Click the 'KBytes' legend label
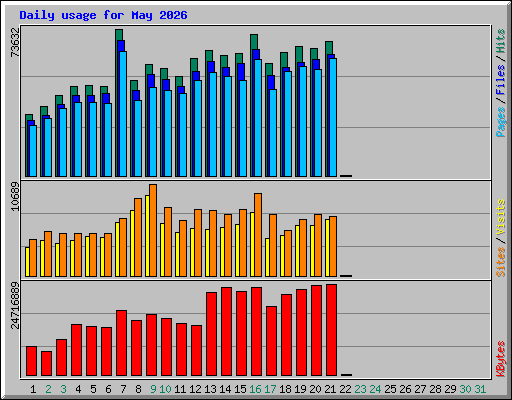The image size is (512, 400). 501,359
